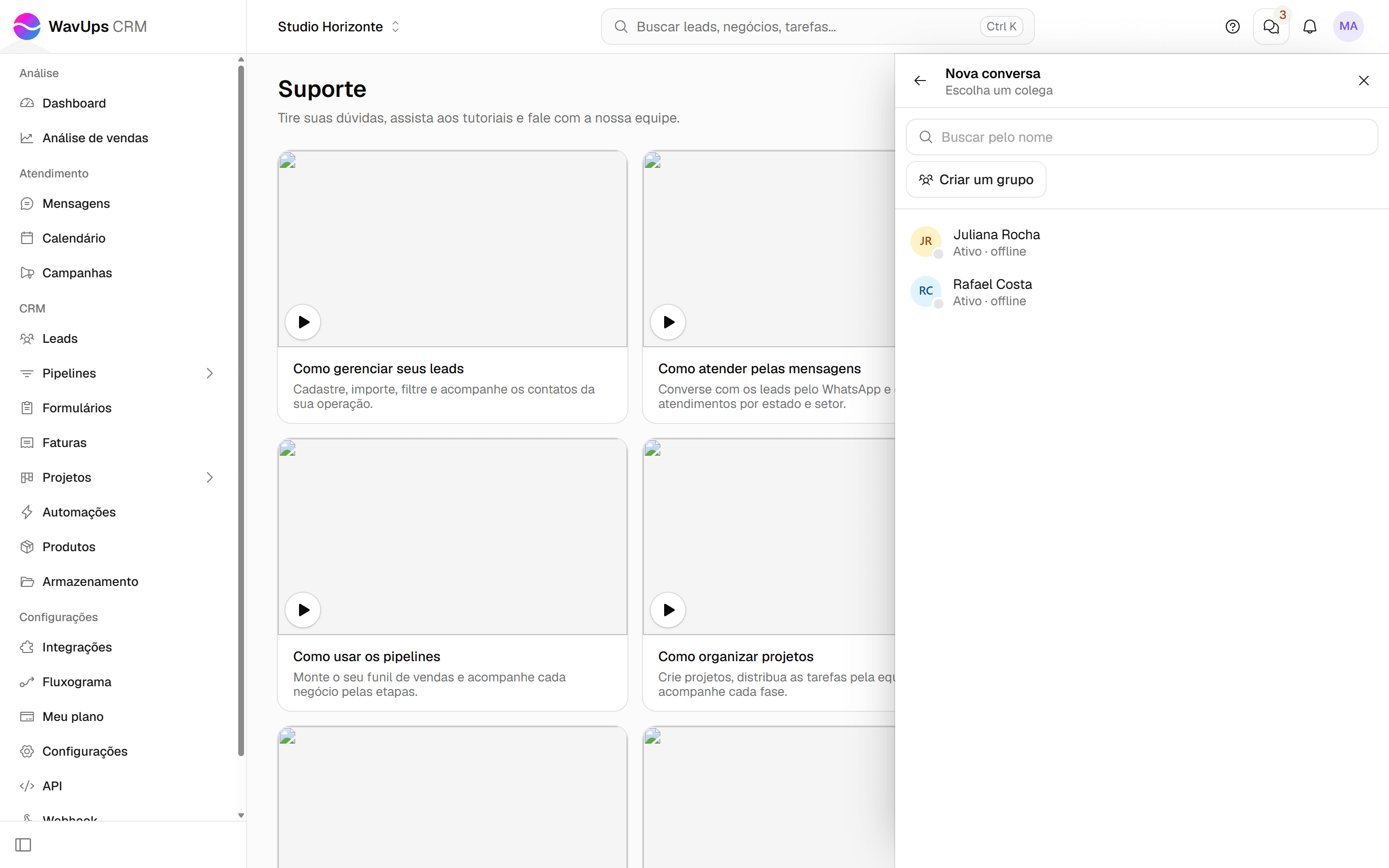Open the Faturas page
This screenshot has height=868, width=1389.
[x=118, y=443]
